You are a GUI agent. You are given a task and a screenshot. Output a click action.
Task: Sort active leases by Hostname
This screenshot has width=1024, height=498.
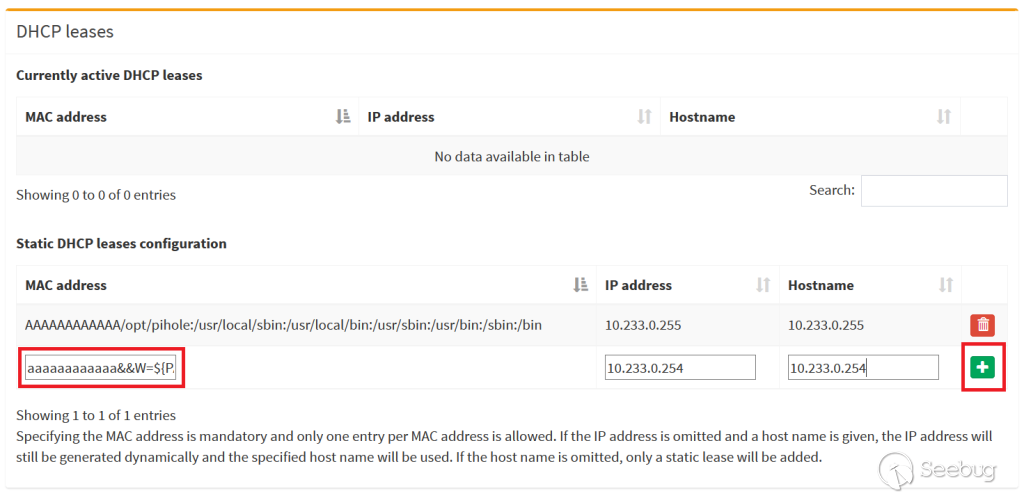point(810,117)
